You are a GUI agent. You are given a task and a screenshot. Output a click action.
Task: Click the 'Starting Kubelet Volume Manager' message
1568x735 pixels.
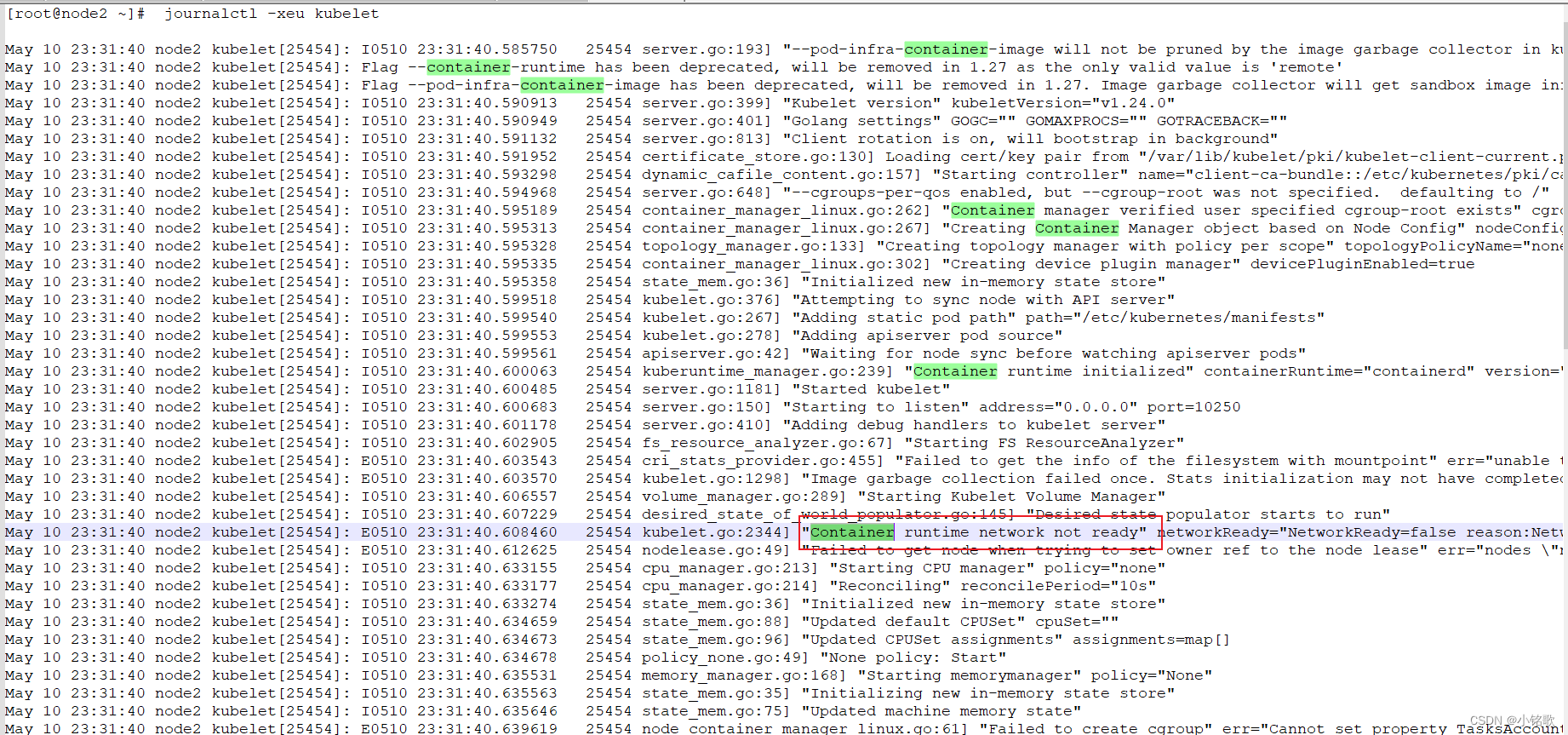coord(1011,497)
